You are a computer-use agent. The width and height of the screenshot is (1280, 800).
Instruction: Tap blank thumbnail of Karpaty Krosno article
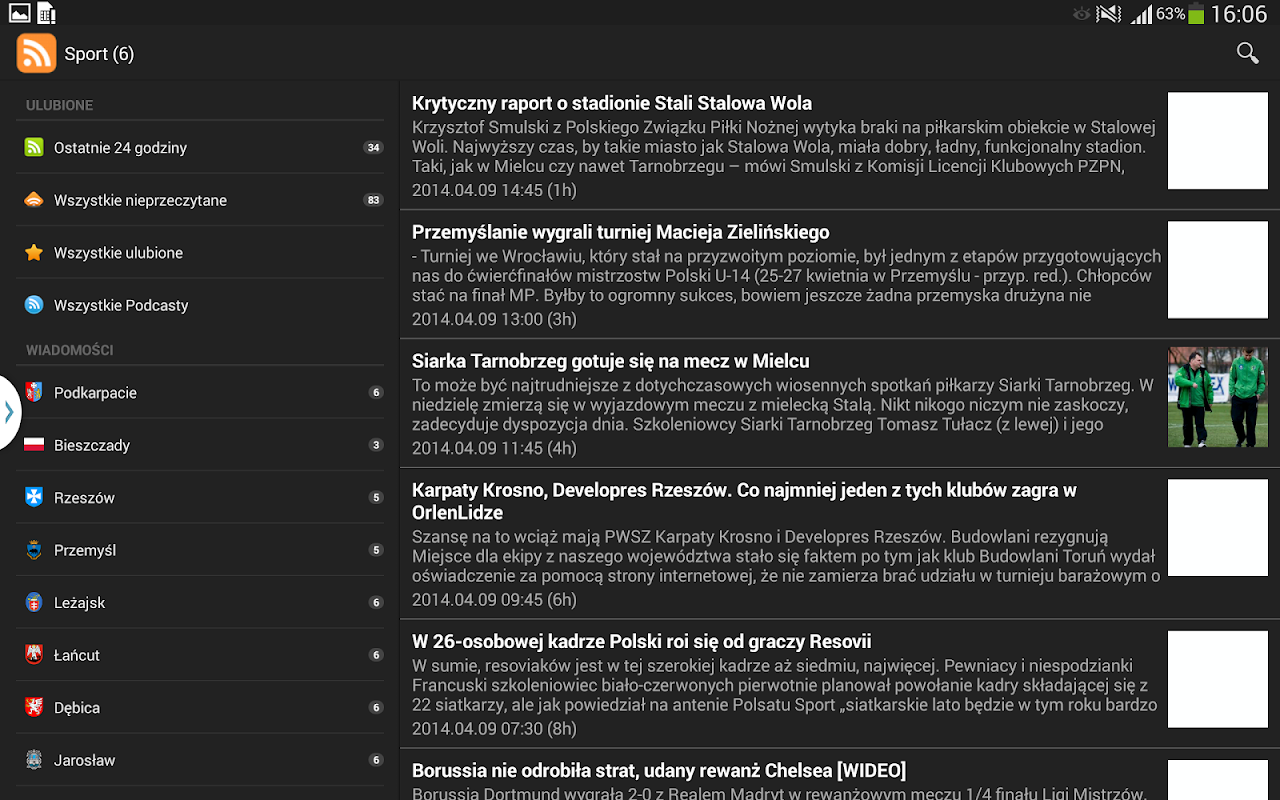(1217, 527)
